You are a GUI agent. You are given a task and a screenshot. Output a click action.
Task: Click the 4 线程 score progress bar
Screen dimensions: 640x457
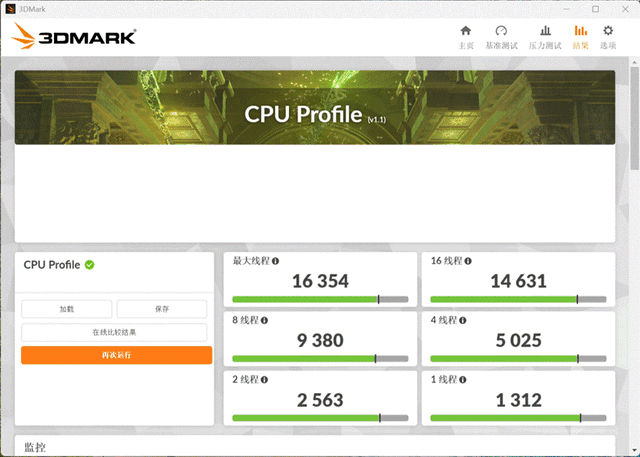pos(518,359)
